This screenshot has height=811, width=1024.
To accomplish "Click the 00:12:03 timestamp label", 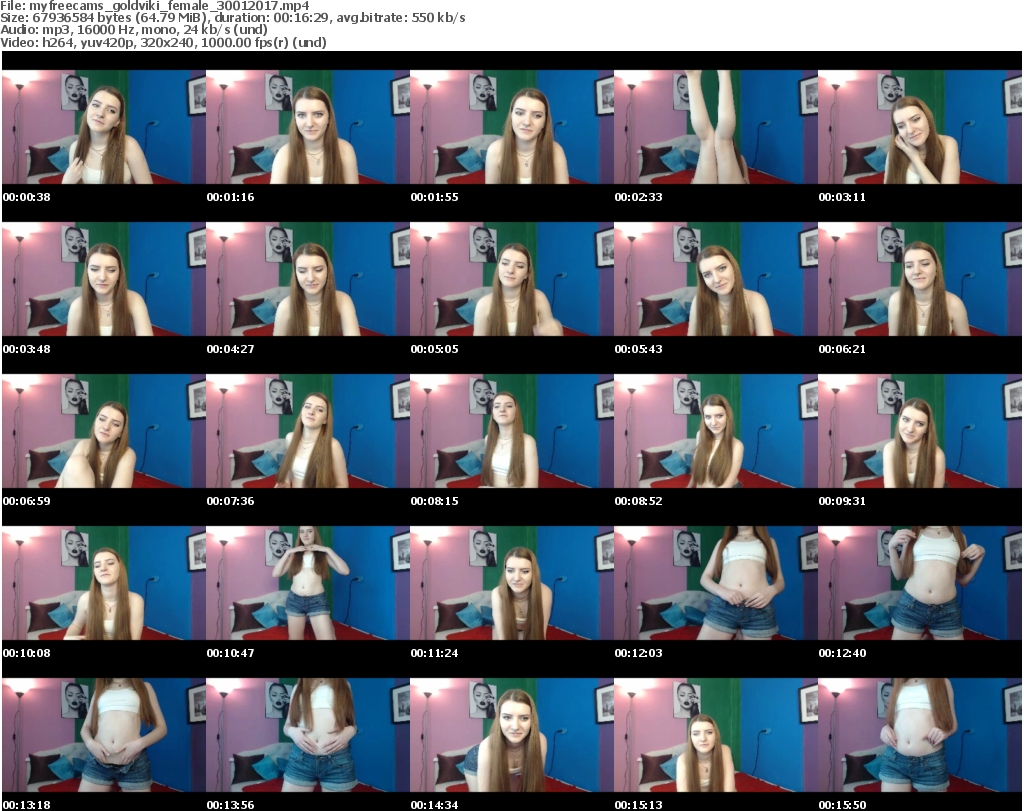I will pos(639,653).
